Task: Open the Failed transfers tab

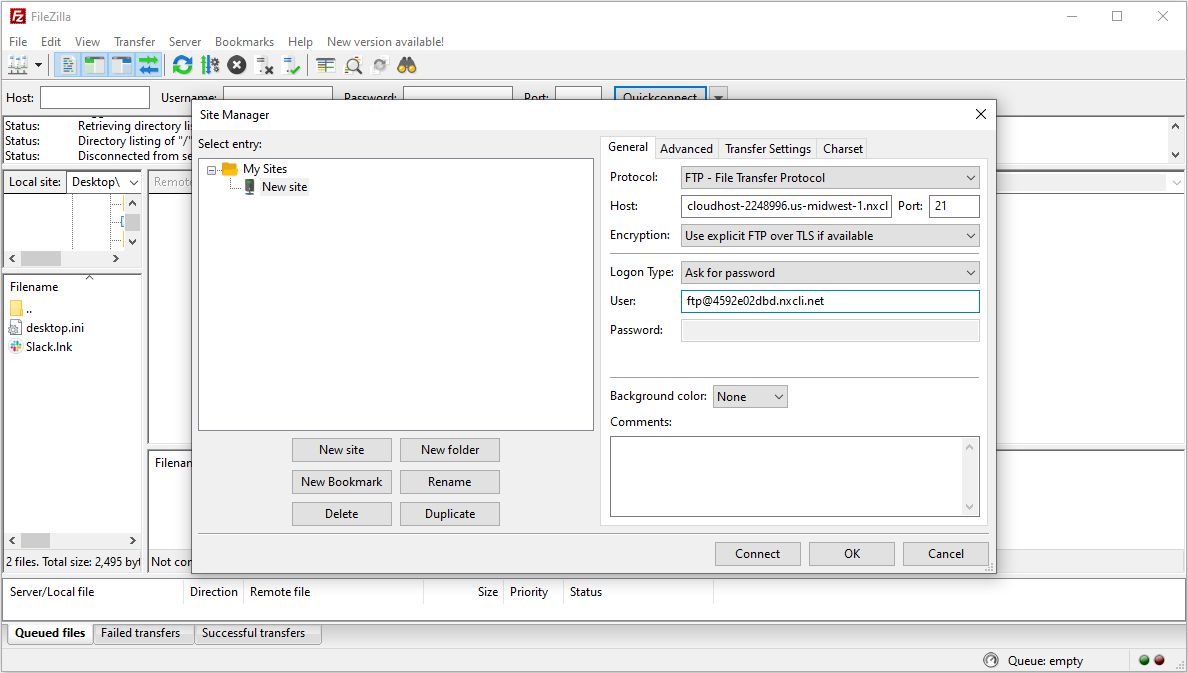Action: 140,633
